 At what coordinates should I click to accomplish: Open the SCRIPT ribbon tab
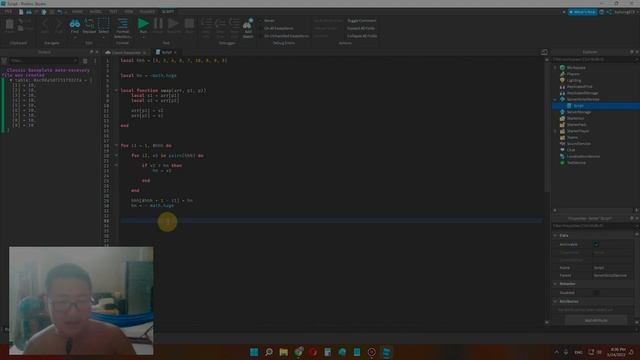coord(167,12)
